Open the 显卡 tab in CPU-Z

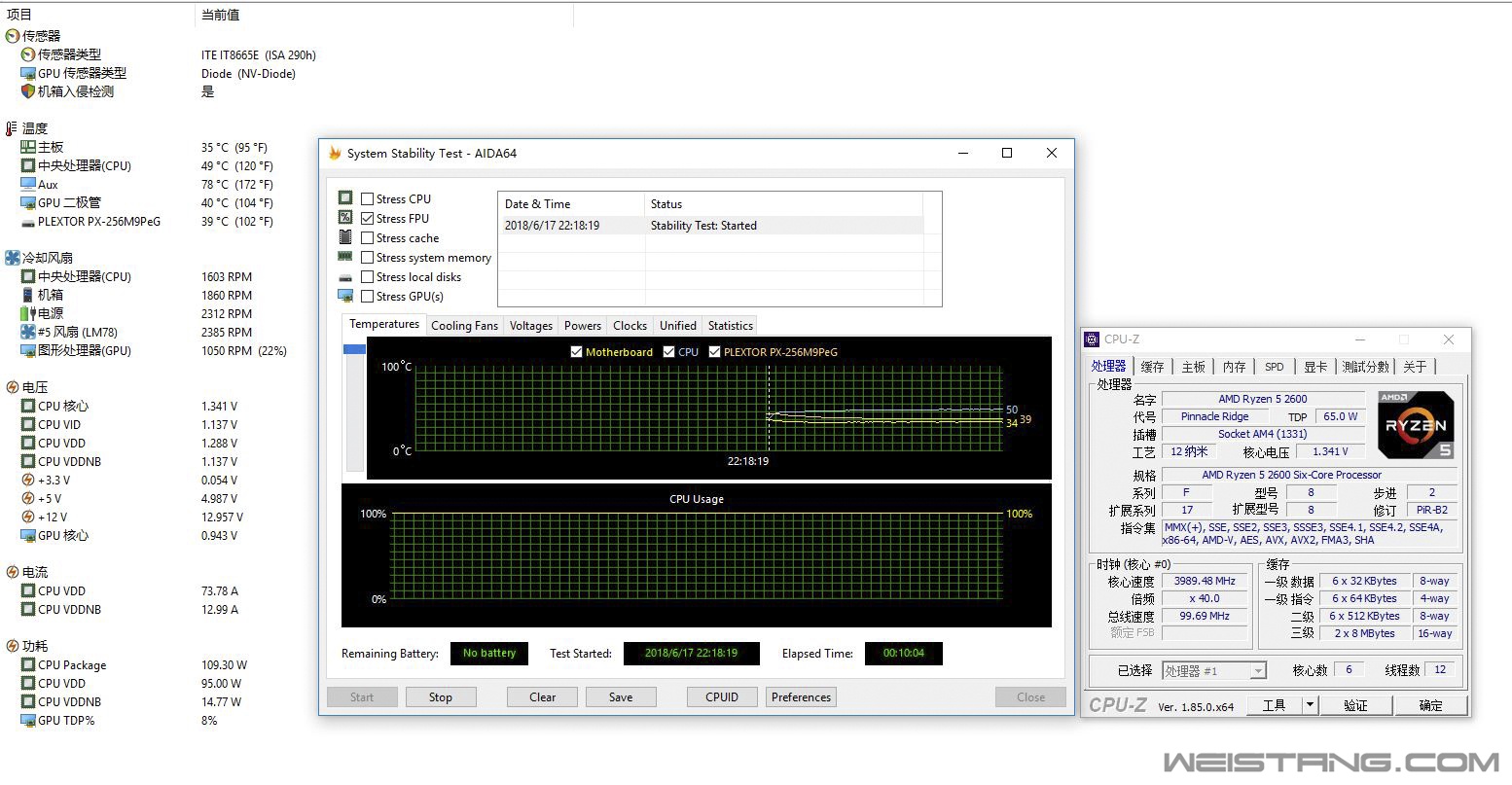point(1315,367)
